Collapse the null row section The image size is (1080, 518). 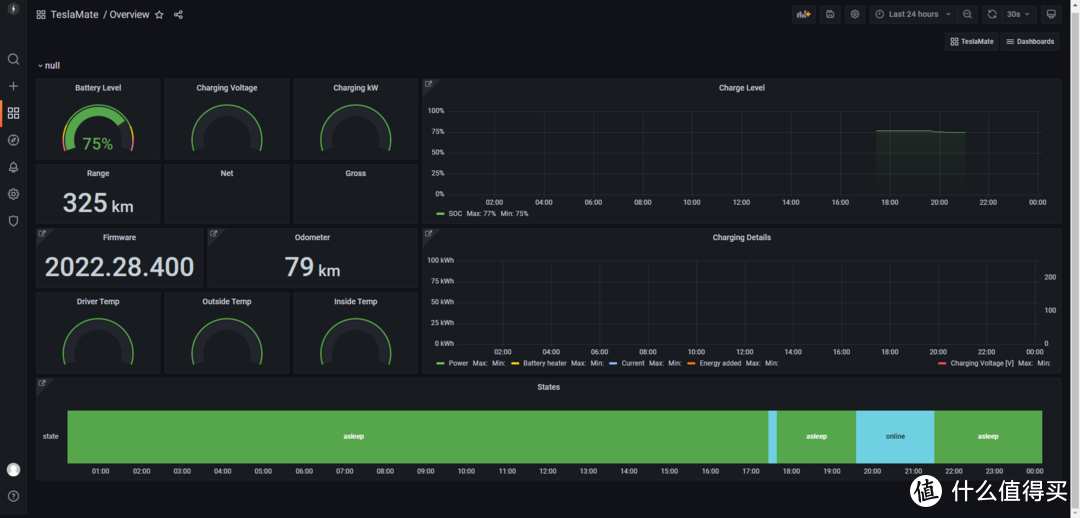(x=48, y=66)
